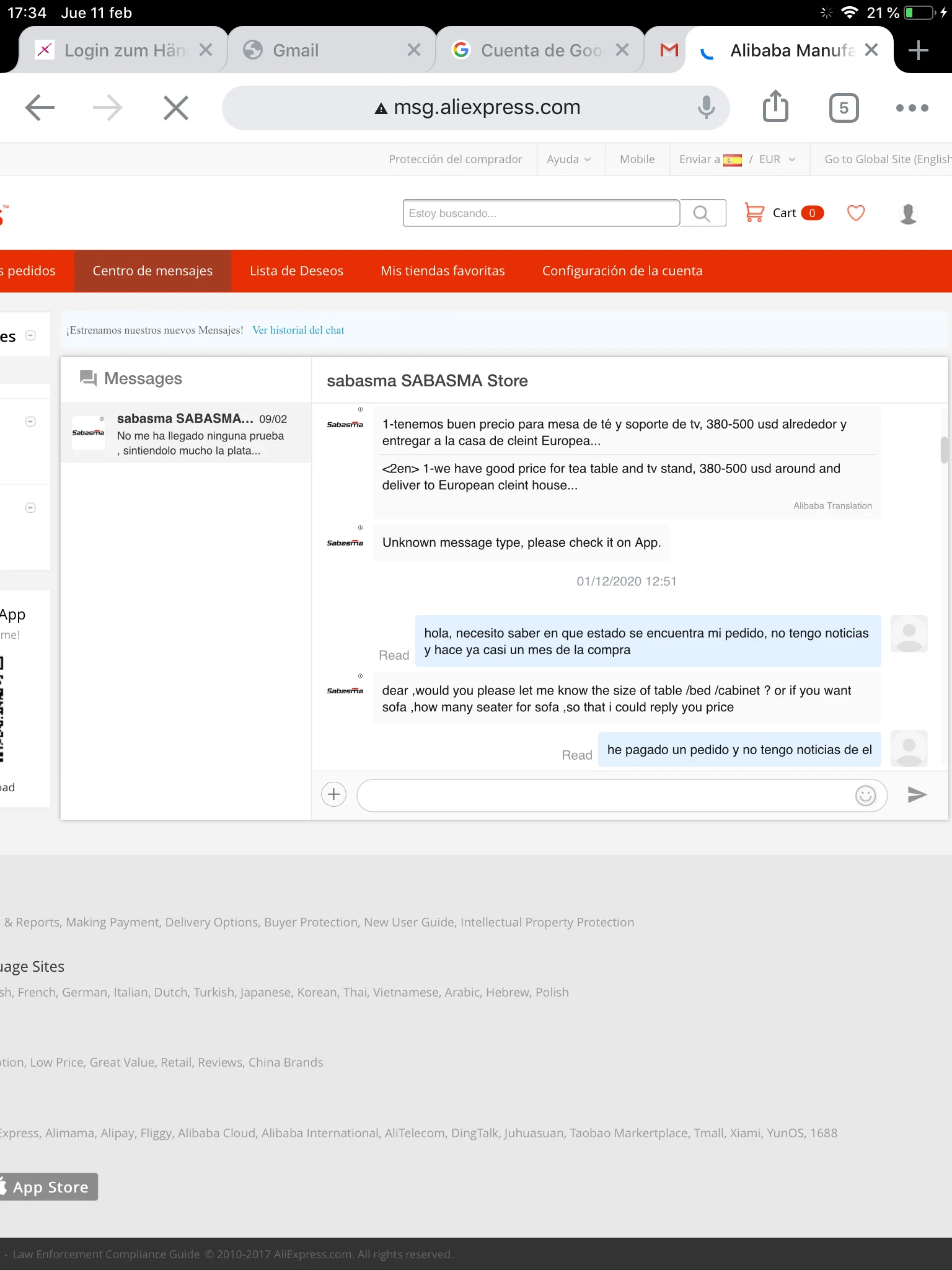The height and width of the screenshot is (1270, 952).
Task: Open Protección del comprador link
Action: click(x=456, y=159)
